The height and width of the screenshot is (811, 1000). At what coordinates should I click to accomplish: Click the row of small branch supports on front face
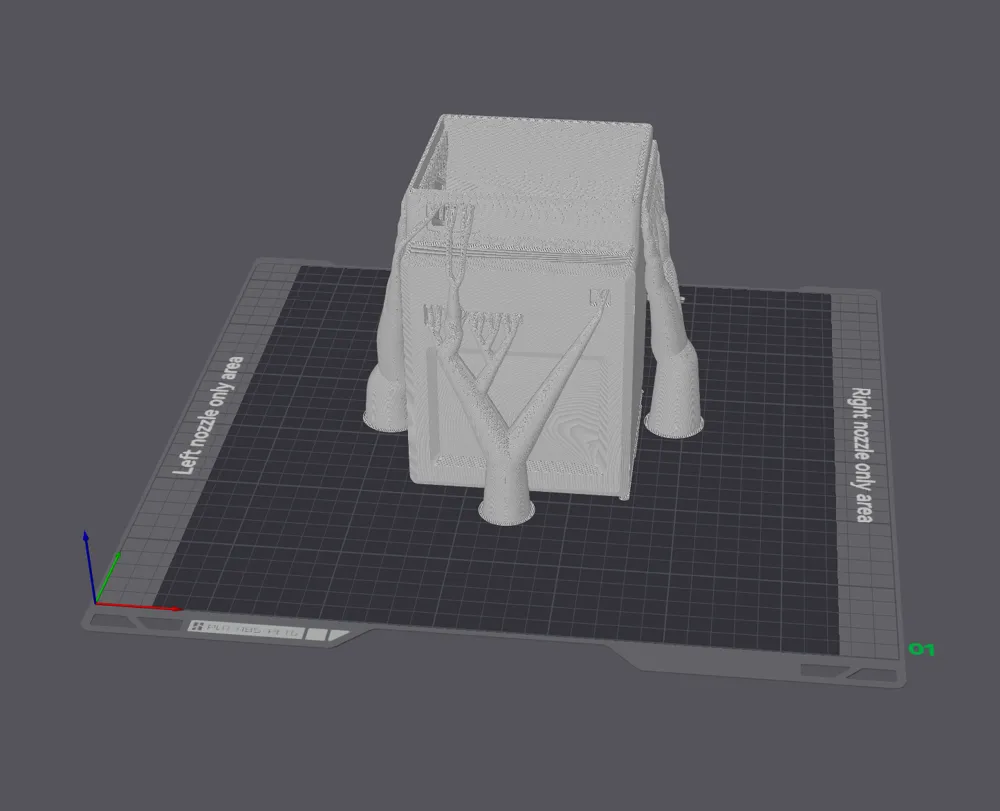473,322
